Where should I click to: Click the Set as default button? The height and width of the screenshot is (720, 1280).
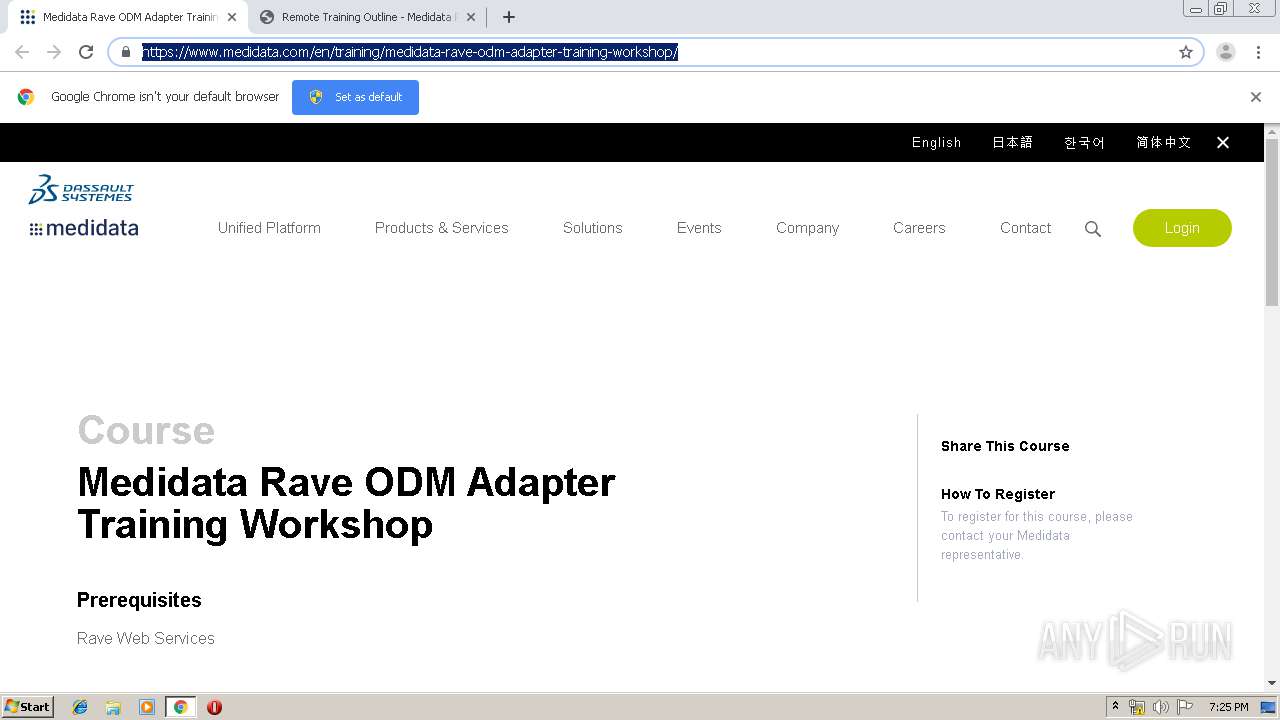point(355,97)
